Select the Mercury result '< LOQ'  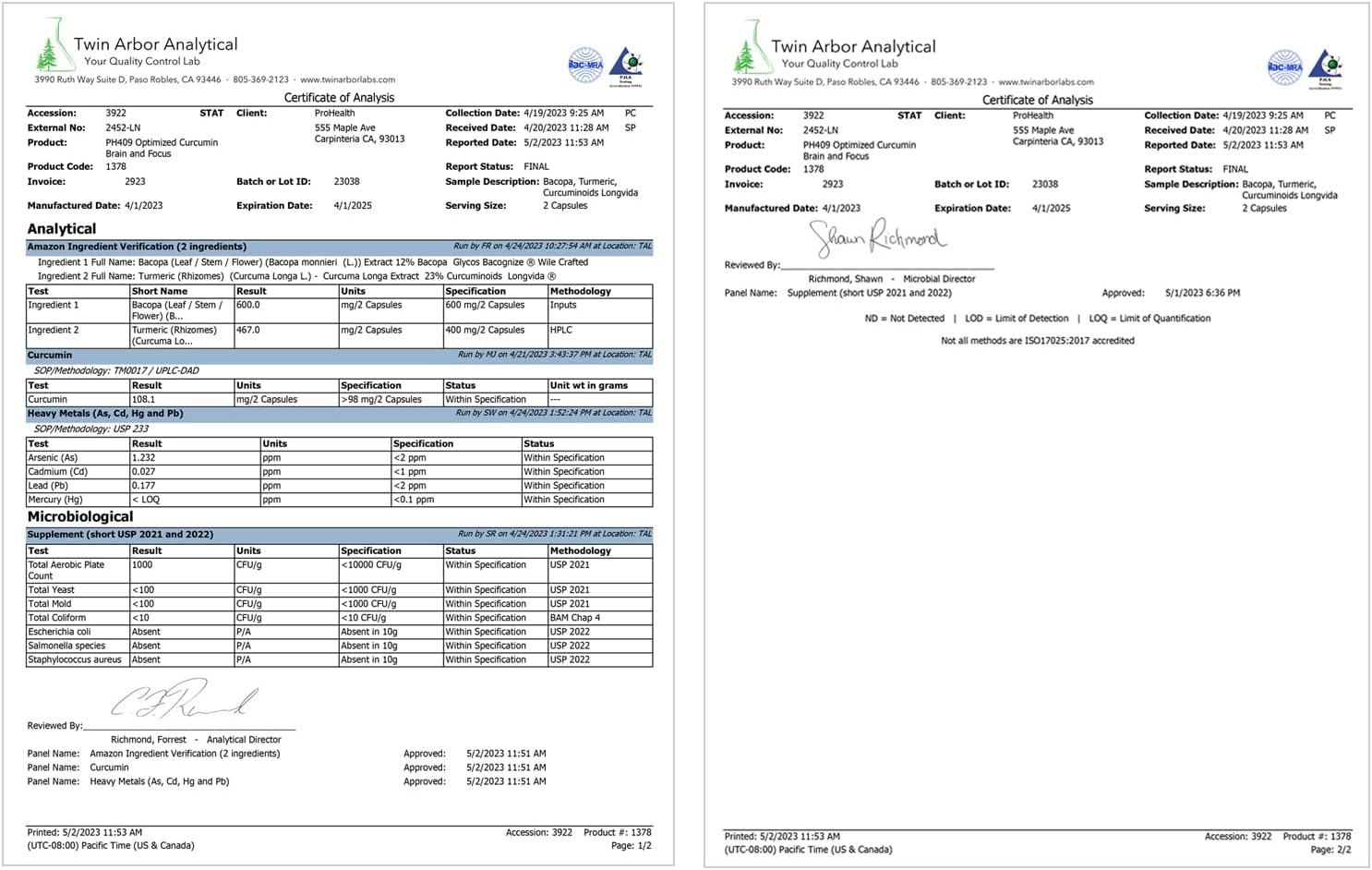146,500
